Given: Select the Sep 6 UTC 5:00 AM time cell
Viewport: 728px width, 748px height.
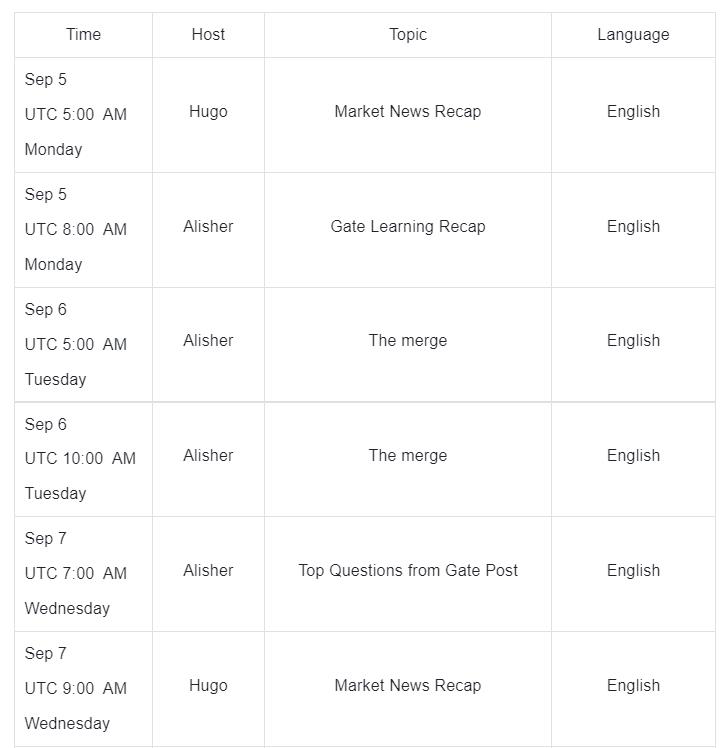Looking at the screenshot, I should coord(76,344).
